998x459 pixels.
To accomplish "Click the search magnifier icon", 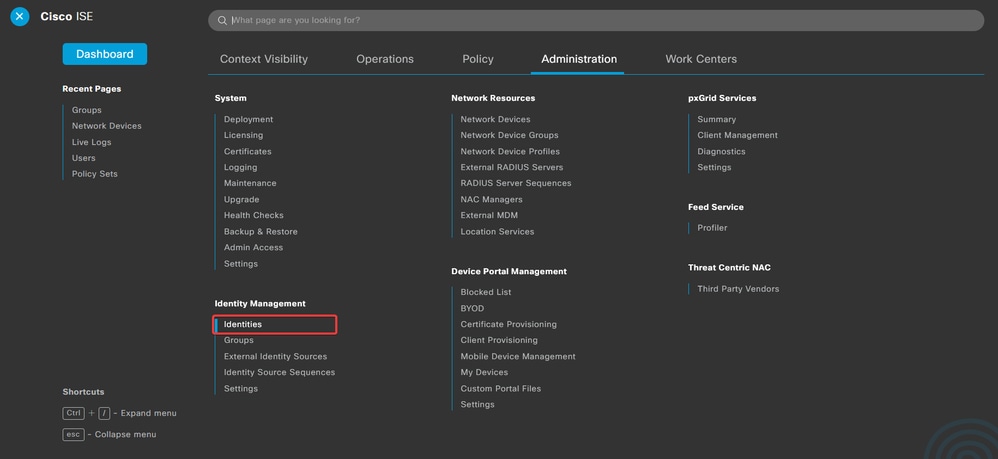I will click(x=222, y=20).
